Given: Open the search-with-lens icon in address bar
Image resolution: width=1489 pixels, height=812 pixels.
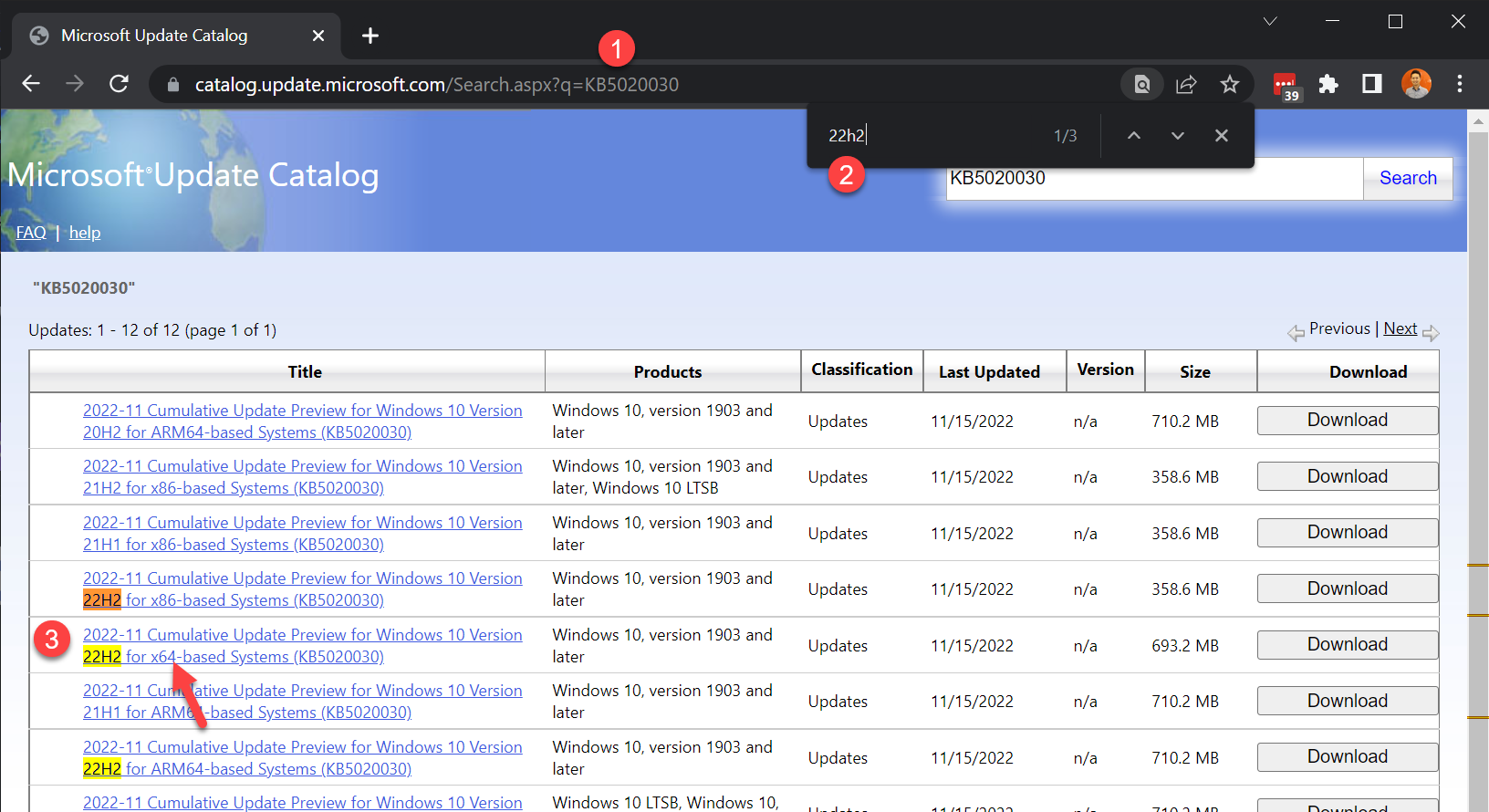Looking at the screenshot, I should pos(1141,85).
